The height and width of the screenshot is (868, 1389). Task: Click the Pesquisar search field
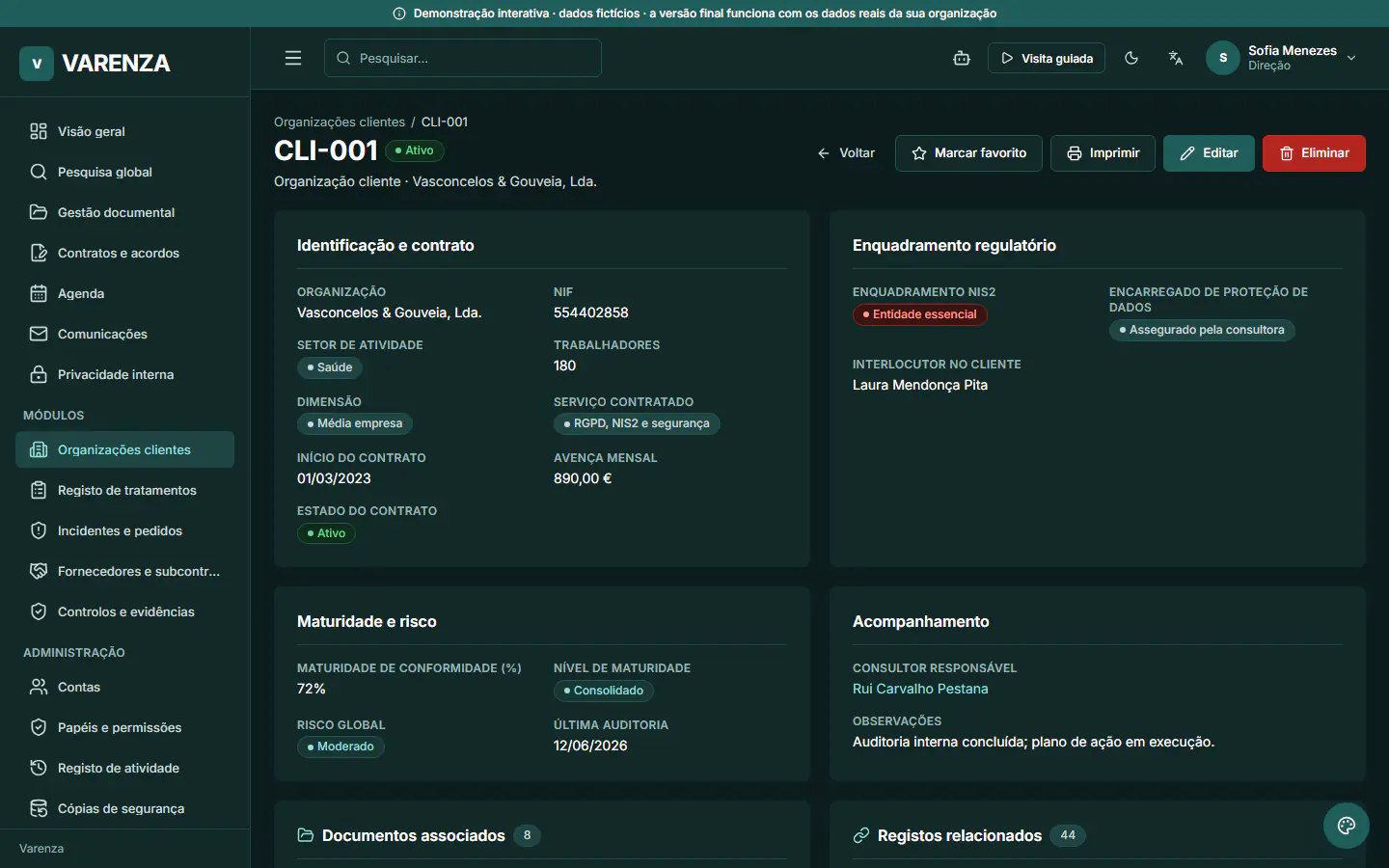463,58
